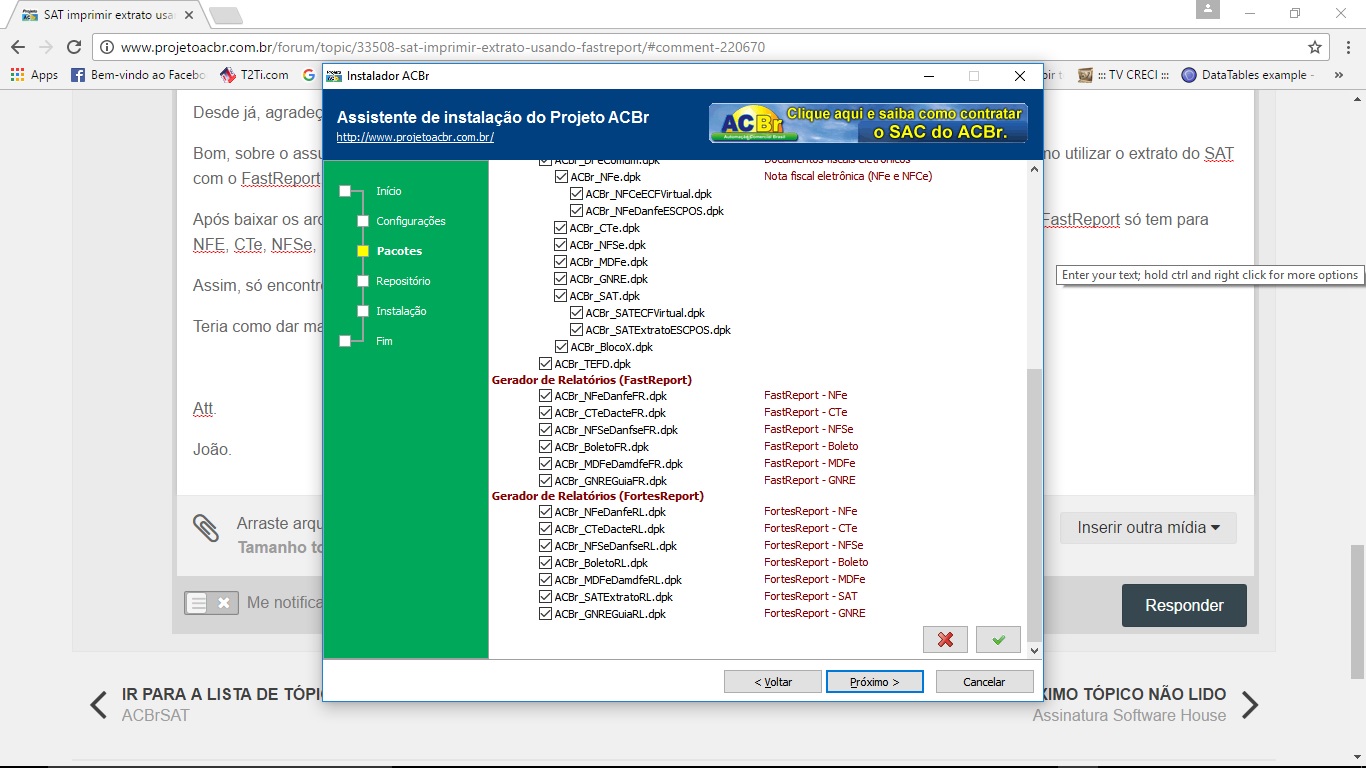Click the package list scrollbar up arrow
The width and height of the screenshot is (1366, 768).
pyautogui.click(x=1034, y=168)
